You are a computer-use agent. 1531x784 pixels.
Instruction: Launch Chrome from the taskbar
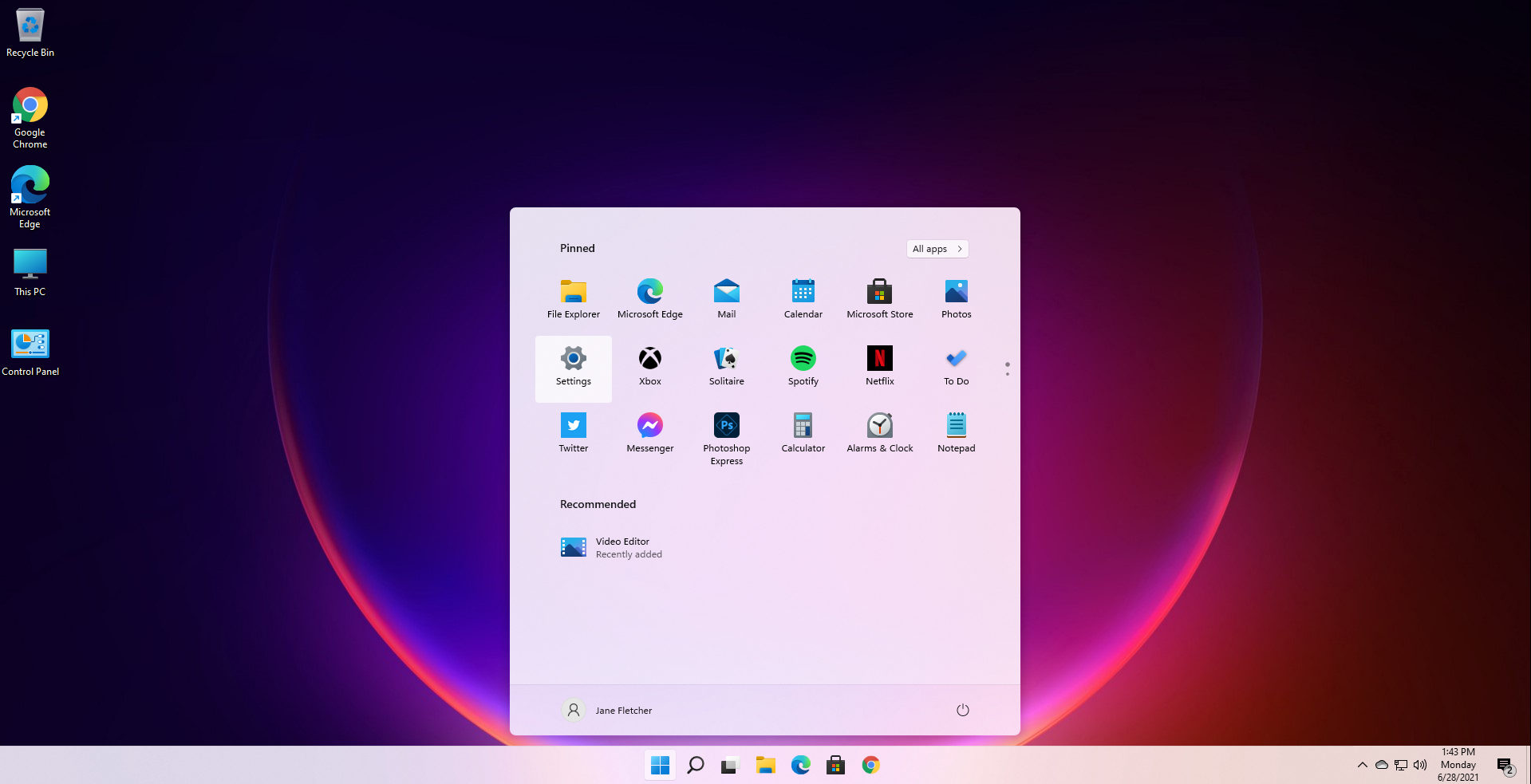coord(870,766)
